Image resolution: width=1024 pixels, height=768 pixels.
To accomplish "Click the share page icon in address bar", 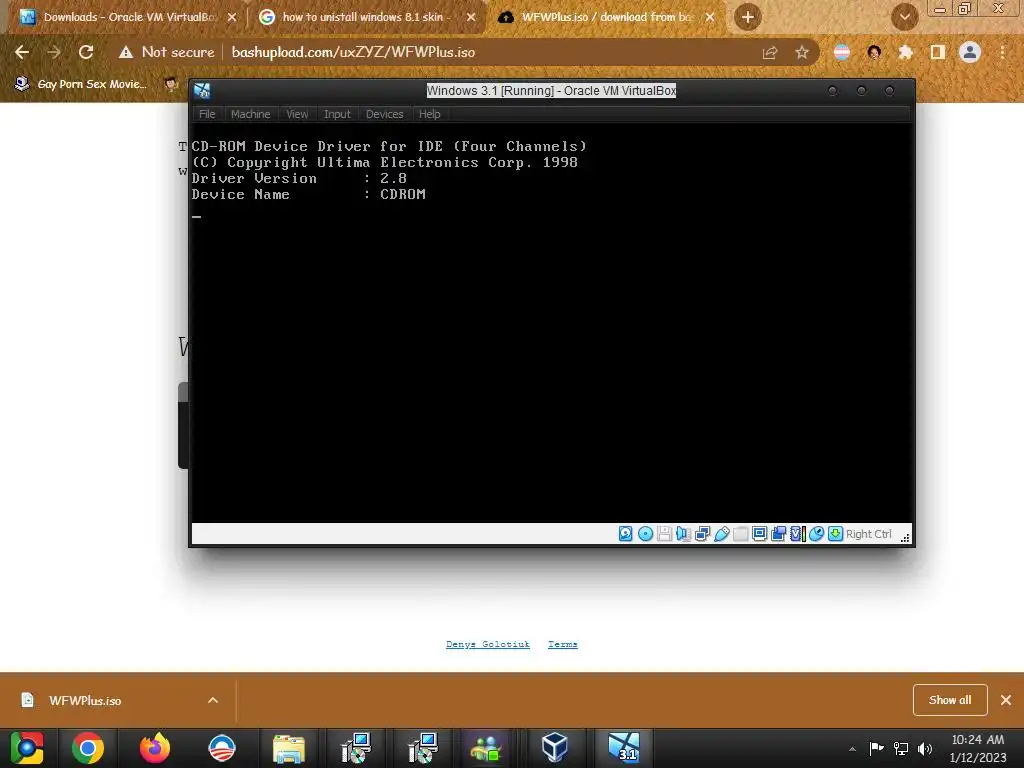I will [x=770, y=52].
